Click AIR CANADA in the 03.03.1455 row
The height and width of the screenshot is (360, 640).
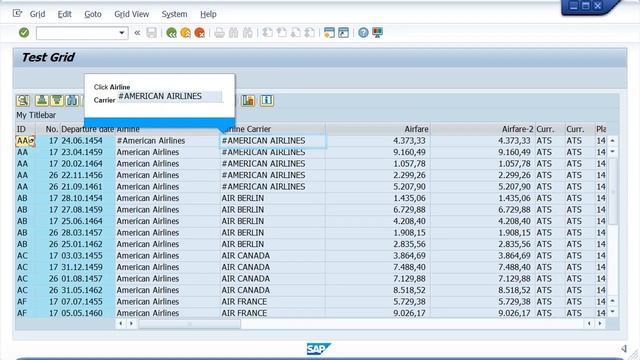246,256
